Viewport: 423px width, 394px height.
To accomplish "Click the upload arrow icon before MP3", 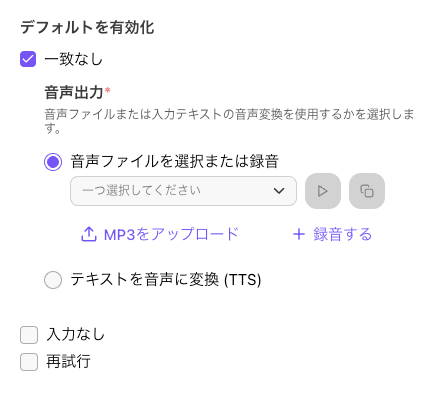I will click(x=89, y=234).
